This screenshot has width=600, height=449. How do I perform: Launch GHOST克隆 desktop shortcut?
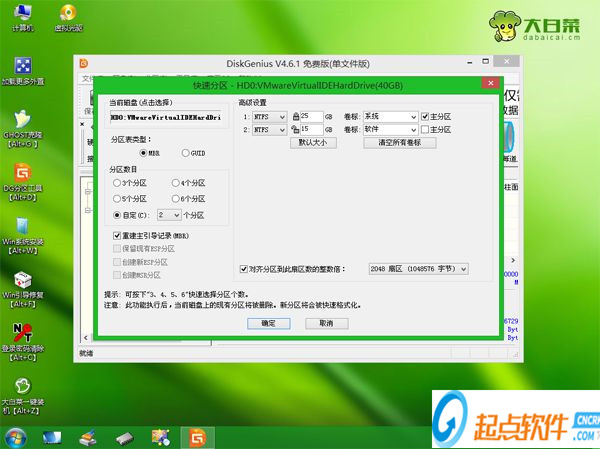click(x=23, y=128)
